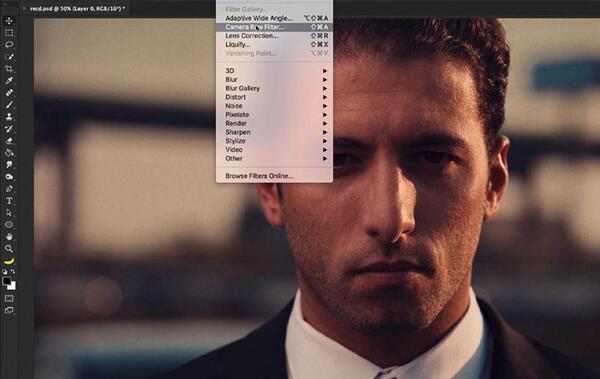Select the Horizontal Type tool
This screenshot has height=379, width=600.
pyautogui.click(x=9, y=201)
